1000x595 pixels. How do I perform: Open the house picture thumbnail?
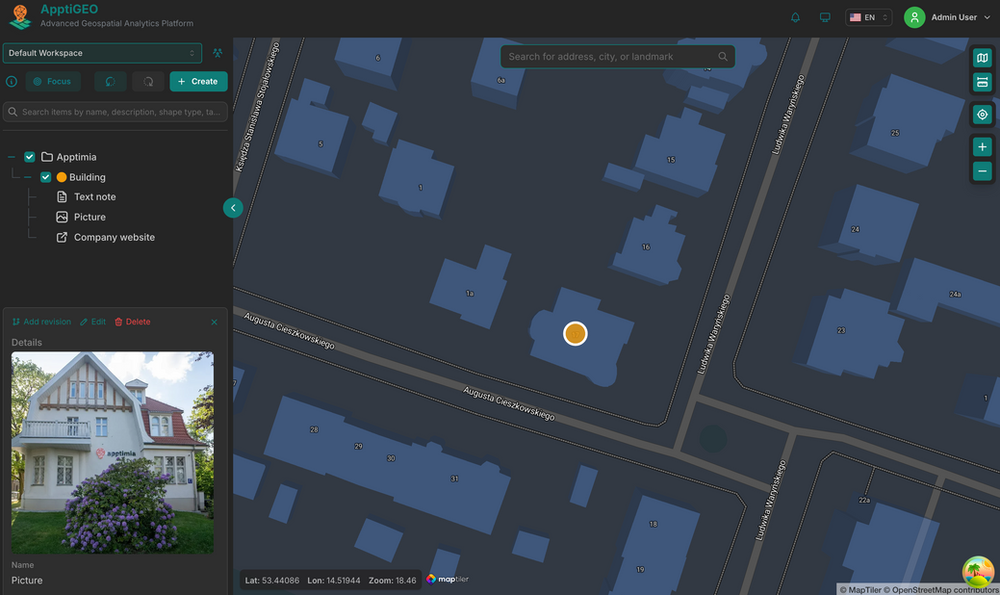click(x=112, y=453)
